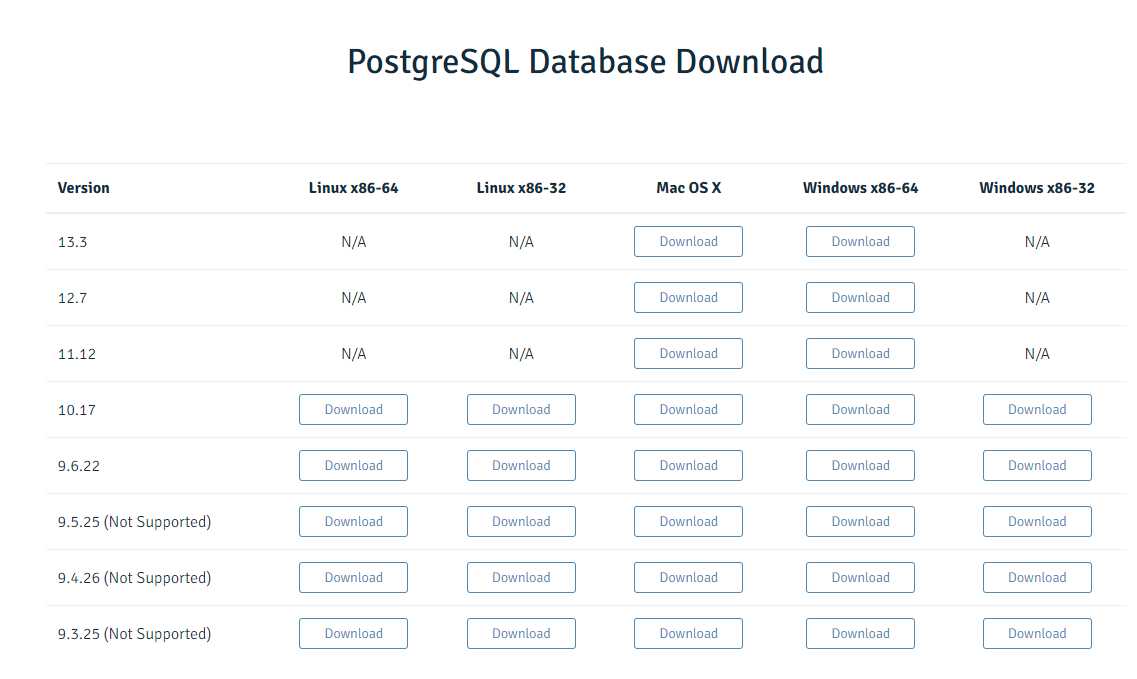The width and height of the screenshot is (1137, 679).
Task: Download PostgreSQL 10.17 for Windows x86-32
Action: click(x=1037, y=409)
